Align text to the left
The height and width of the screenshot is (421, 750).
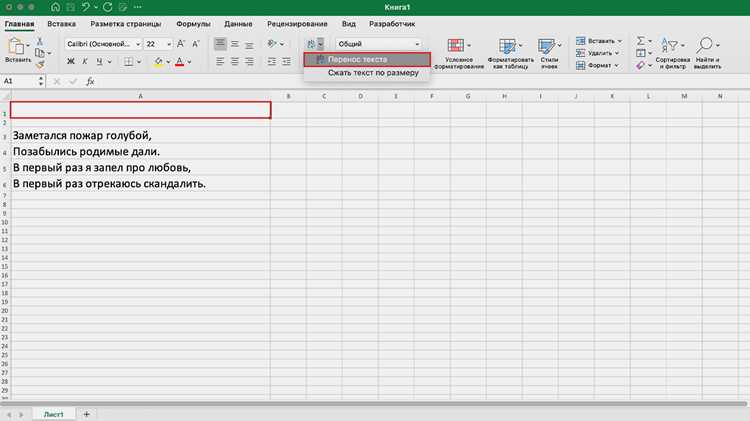[220, 61]
